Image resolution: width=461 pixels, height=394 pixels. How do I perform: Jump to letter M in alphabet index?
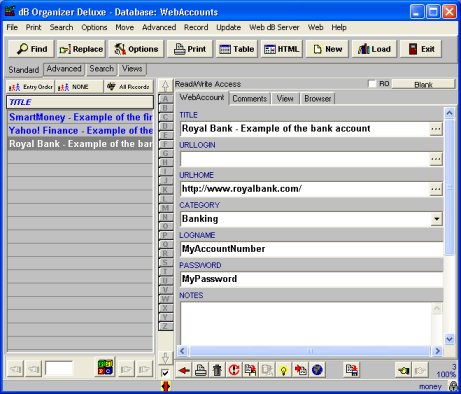click(x=165, y=208)
